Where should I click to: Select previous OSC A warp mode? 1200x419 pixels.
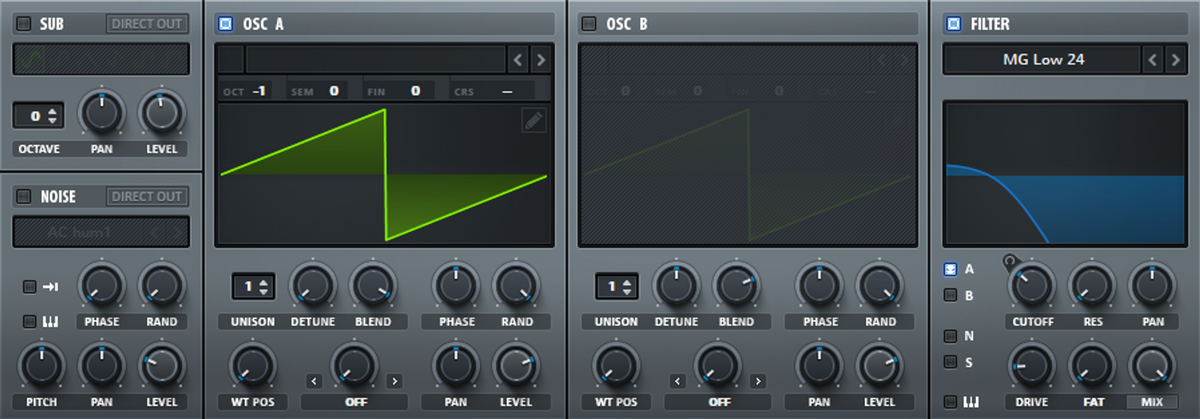pos(313,381)
